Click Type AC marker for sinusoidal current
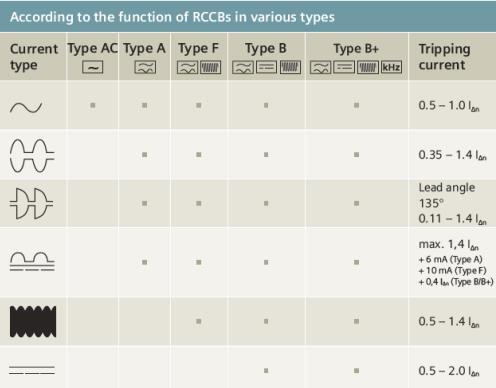Image resolution: width=496 pixels, height=388 pixels. click(x=93, y=105)
